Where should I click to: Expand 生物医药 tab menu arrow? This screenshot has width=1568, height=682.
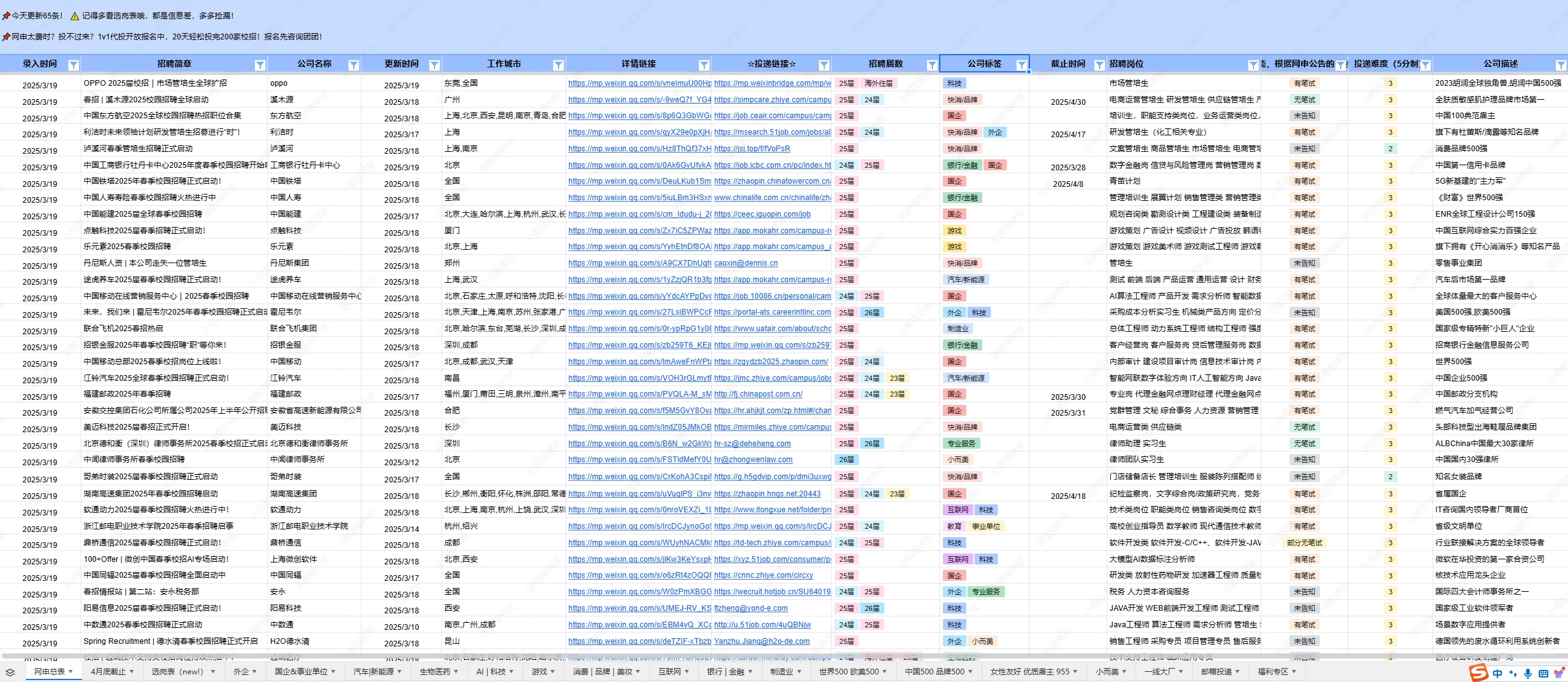[x=455, y=672]
